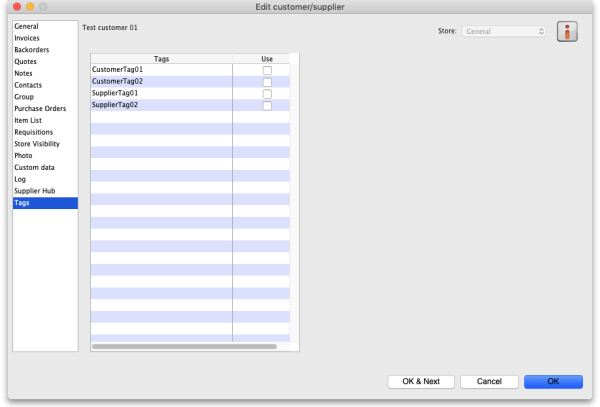
Task: Click the orange info icon
Action: (x=570, y=31)
